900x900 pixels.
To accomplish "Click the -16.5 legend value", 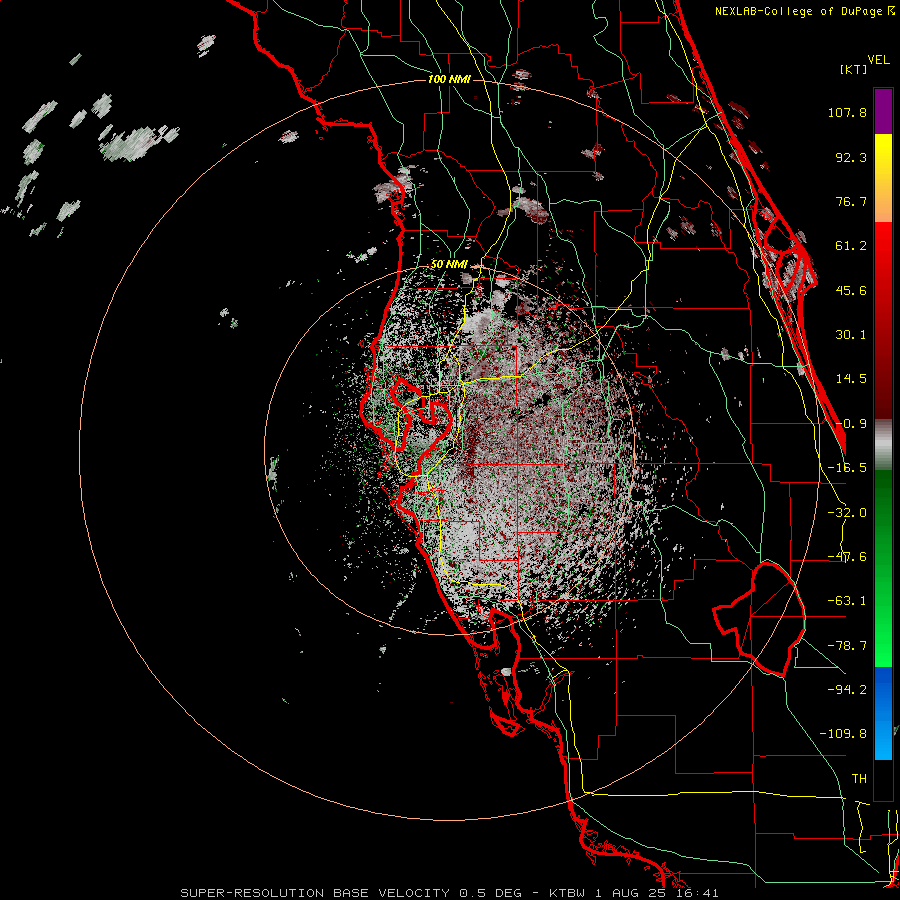I will [847, 468].
